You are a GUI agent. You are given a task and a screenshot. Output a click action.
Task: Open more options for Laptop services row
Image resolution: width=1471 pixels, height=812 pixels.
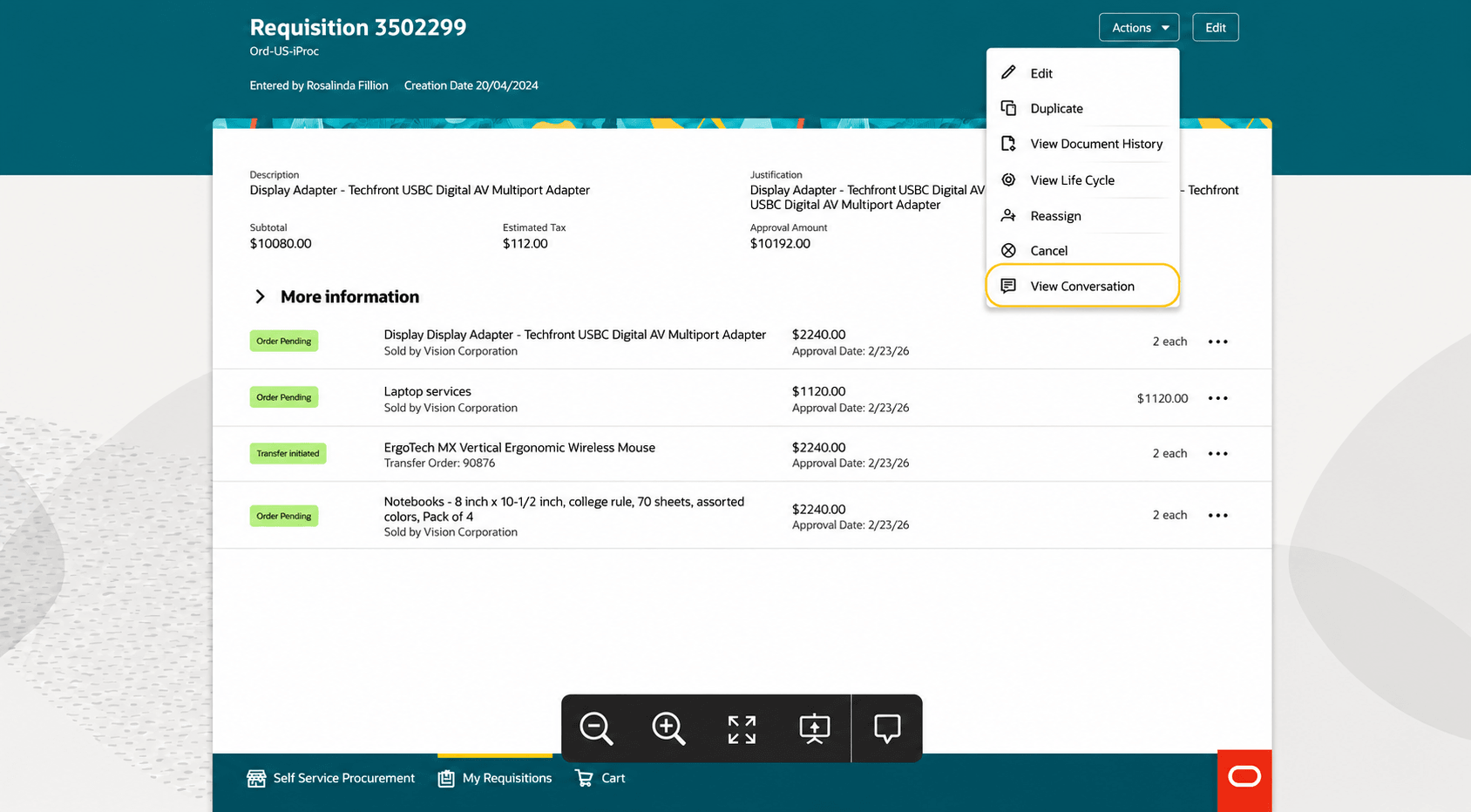[1218, 398]
